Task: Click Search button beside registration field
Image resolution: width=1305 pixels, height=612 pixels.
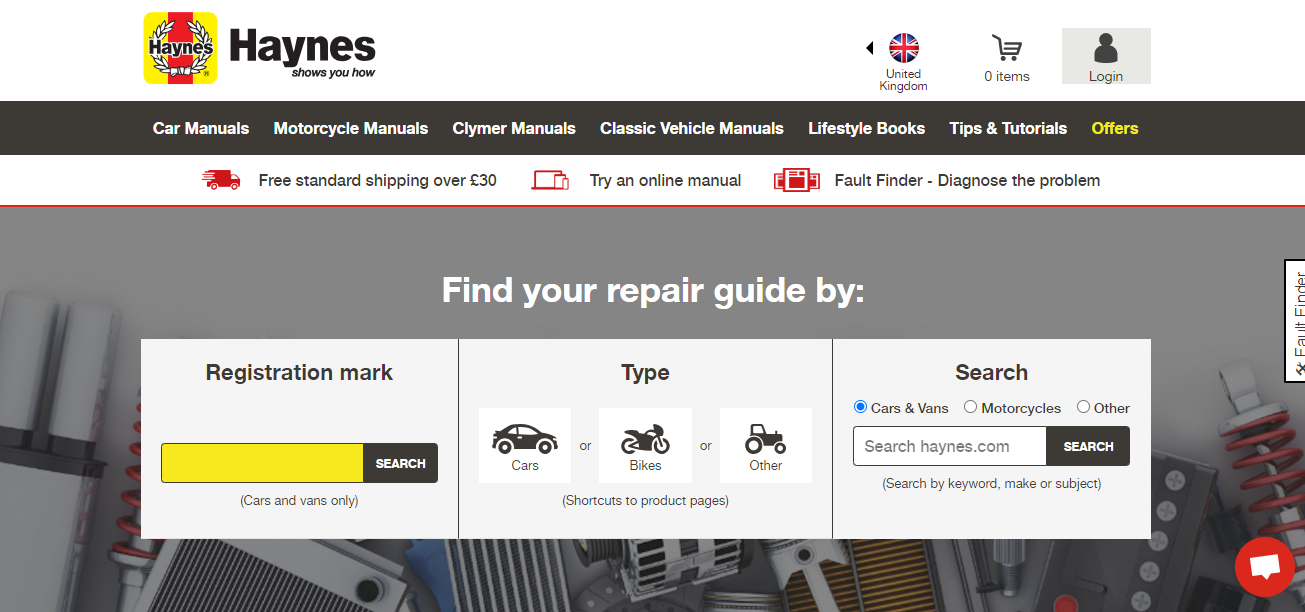Action: click(x=400, y=463)
